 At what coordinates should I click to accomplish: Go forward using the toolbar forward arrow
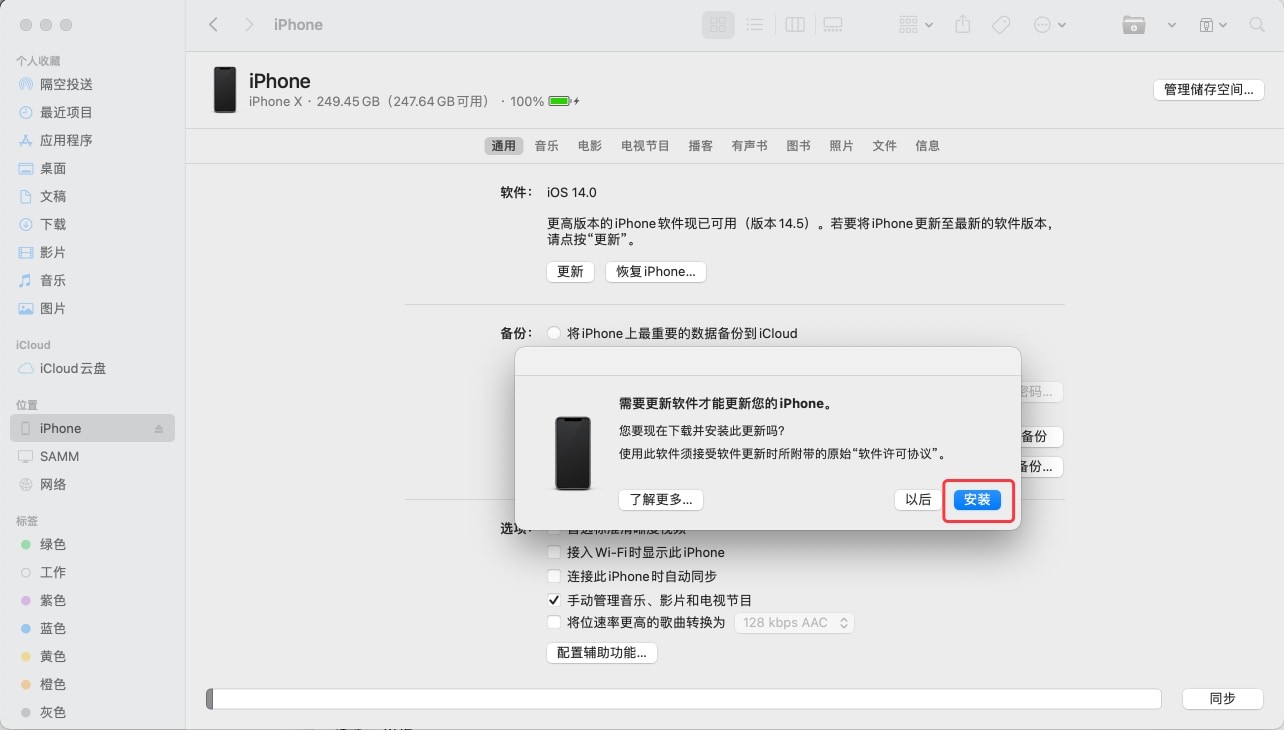coord(249,25)
